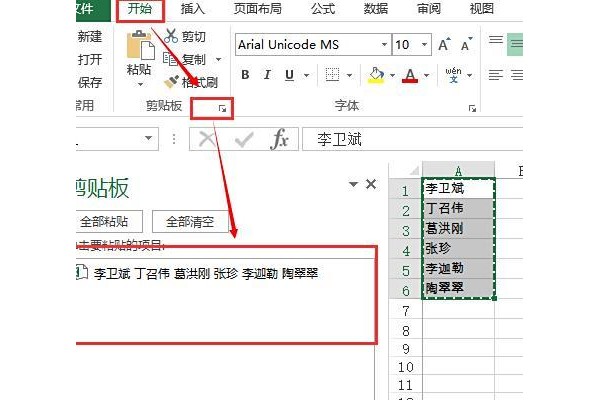Click the 全部粘贴 button

click(x=109, y=221)
